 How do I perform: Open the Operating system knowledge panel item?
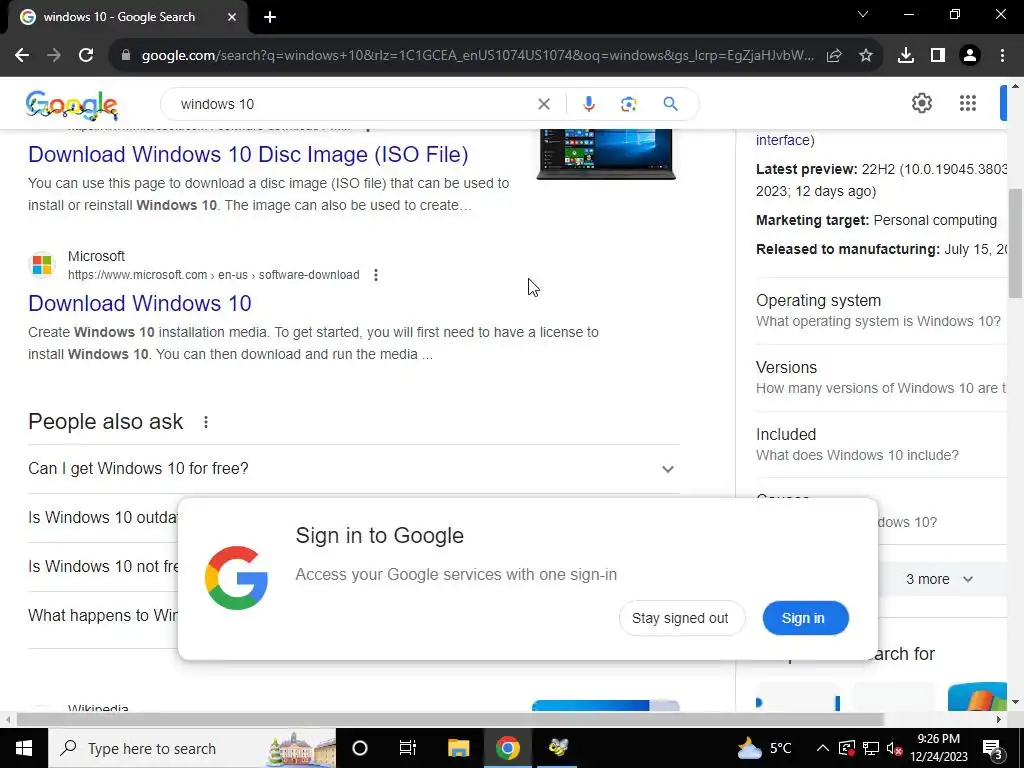tap(881, 311)
